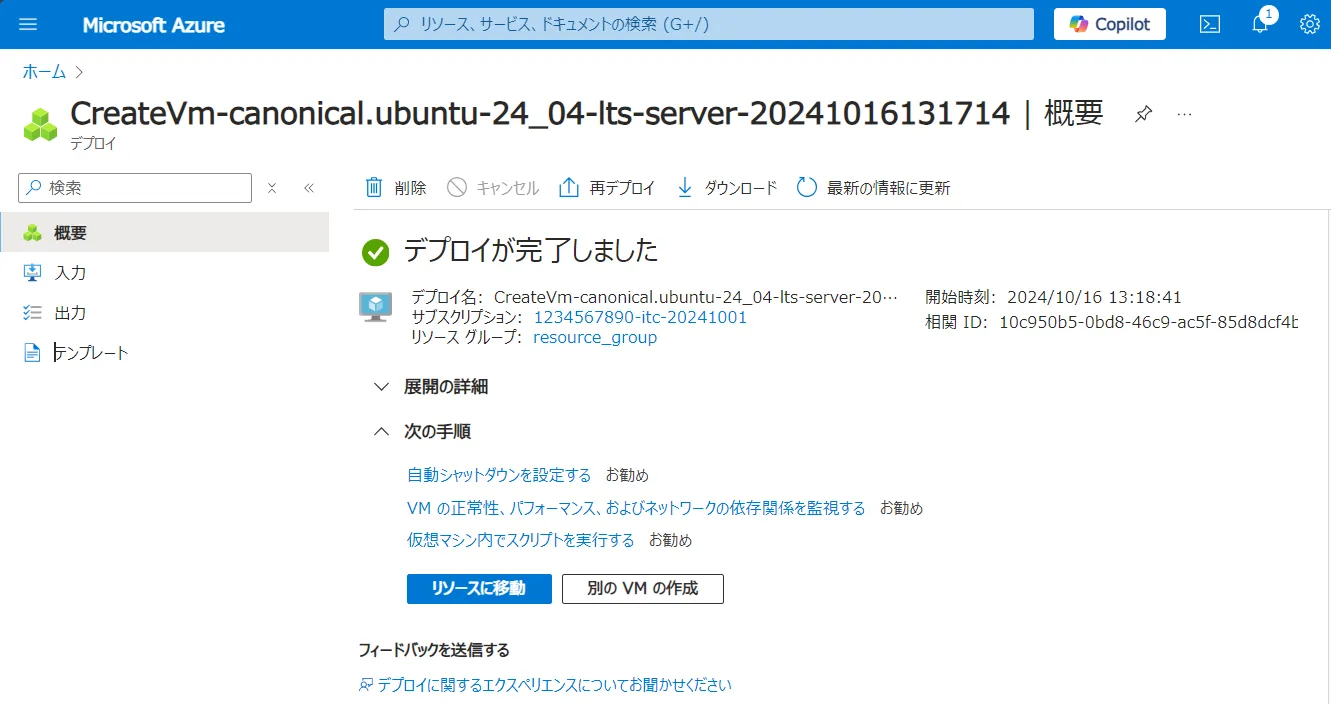Open 出力 in the left menu
The height and width of the screenshot is (704, 1331).
pyautogui.click(x=70, y=313)
